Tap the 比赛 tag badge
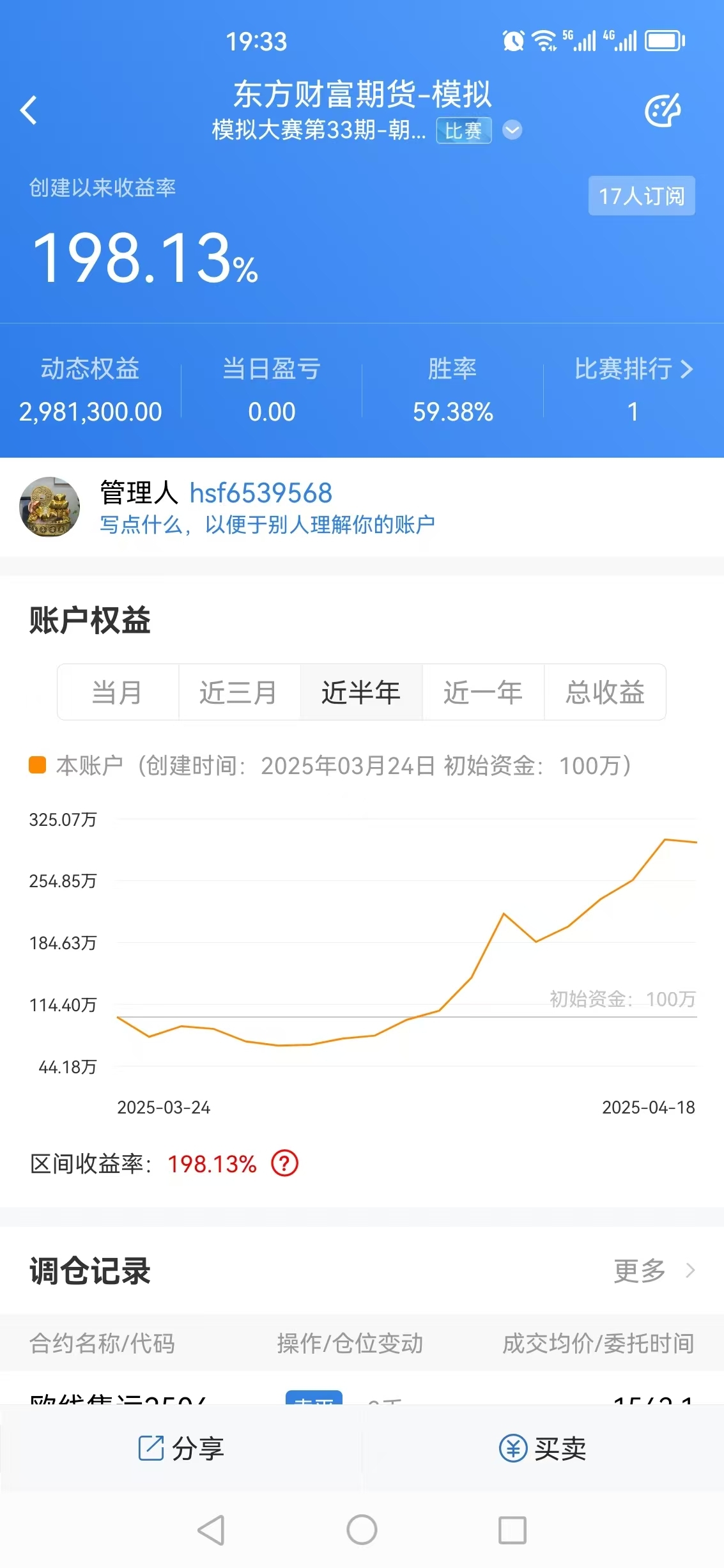Viewport: 724px width, 1568px height. coord(464,130)
